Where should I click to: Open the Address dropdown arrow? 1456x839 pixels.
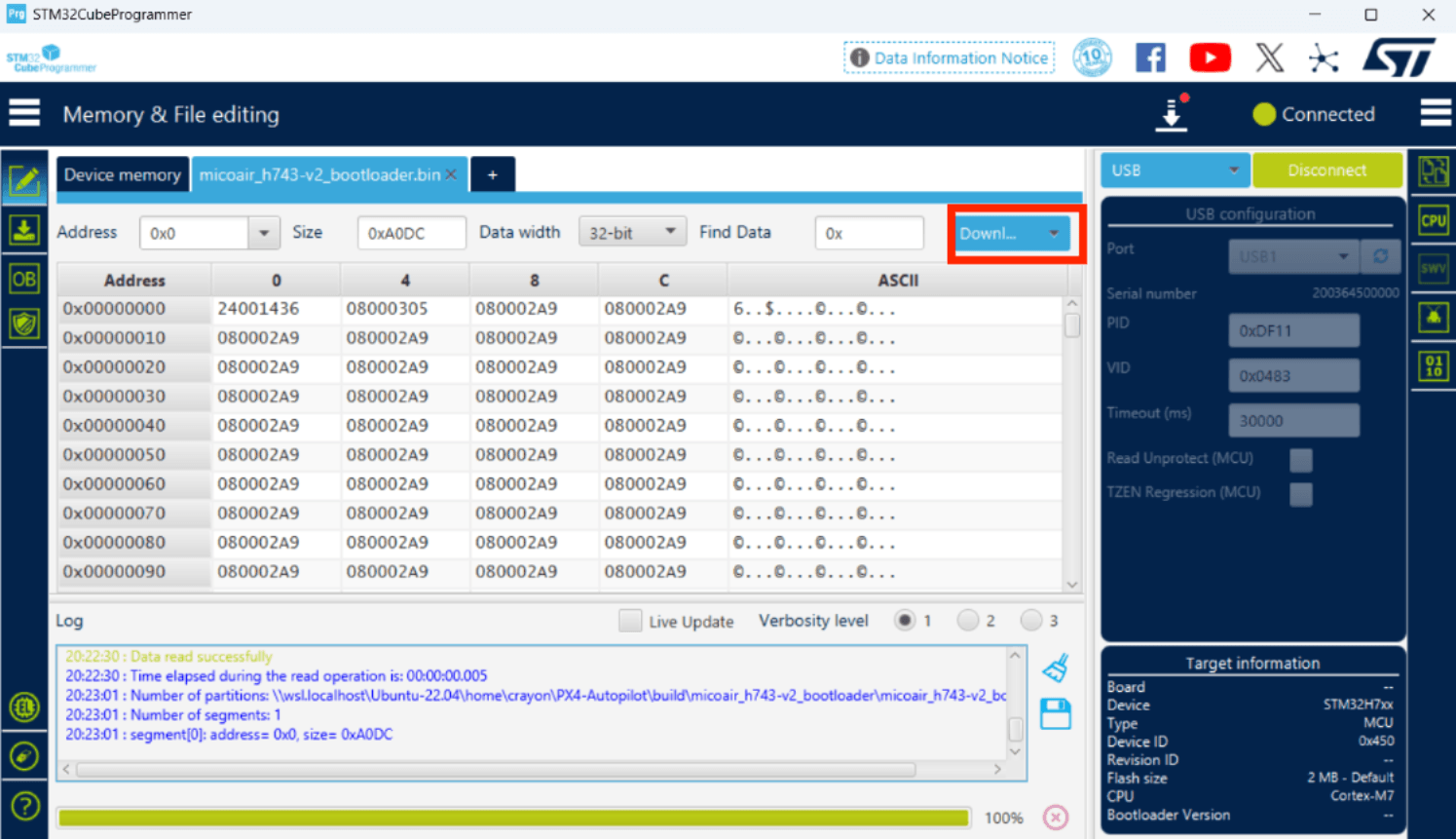(x=263, y=233)
